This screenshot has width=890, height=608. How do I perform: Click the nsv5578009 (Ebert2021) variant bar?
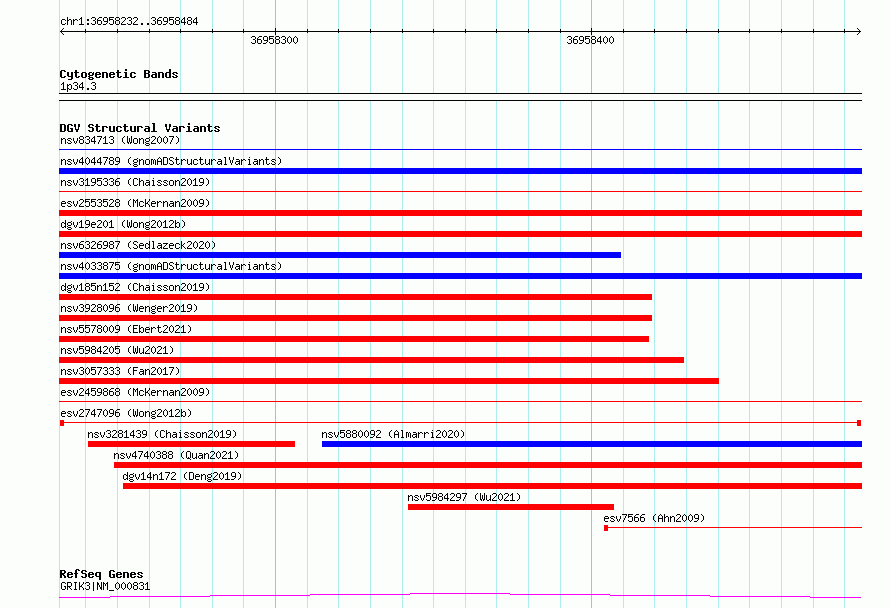[354, 339]
